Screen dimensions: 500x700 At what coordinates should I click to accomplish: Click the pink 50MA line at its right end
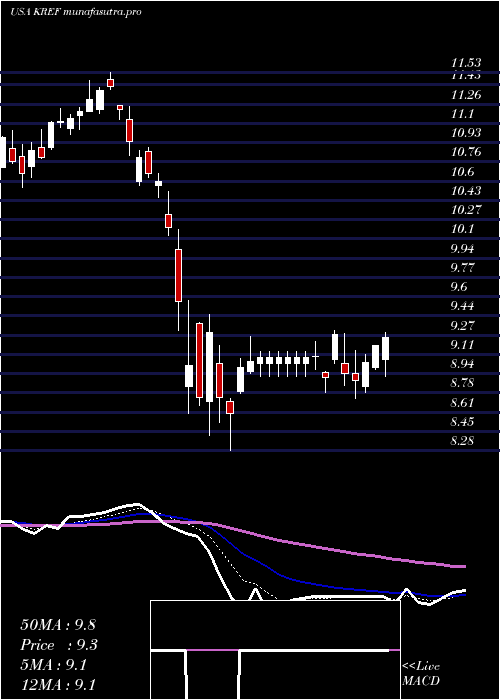[460, 566]
